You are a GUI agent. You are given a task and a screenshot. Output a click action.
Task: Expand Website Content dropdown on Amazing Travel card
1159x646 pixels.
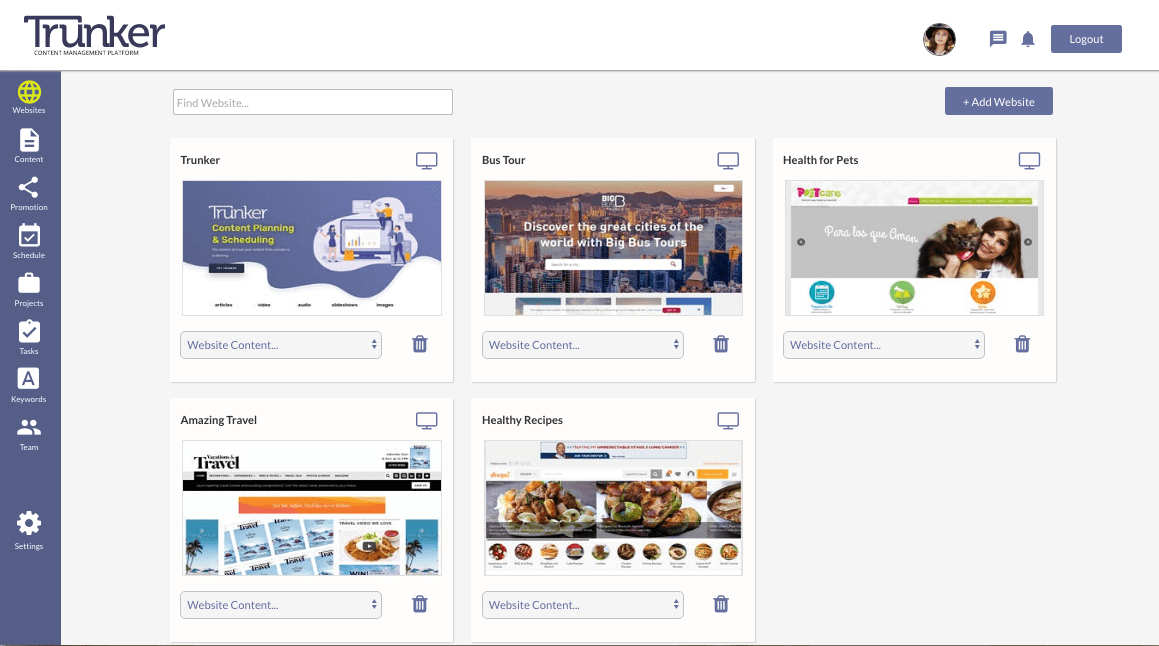pyautogui.click(x=281, y=605)
